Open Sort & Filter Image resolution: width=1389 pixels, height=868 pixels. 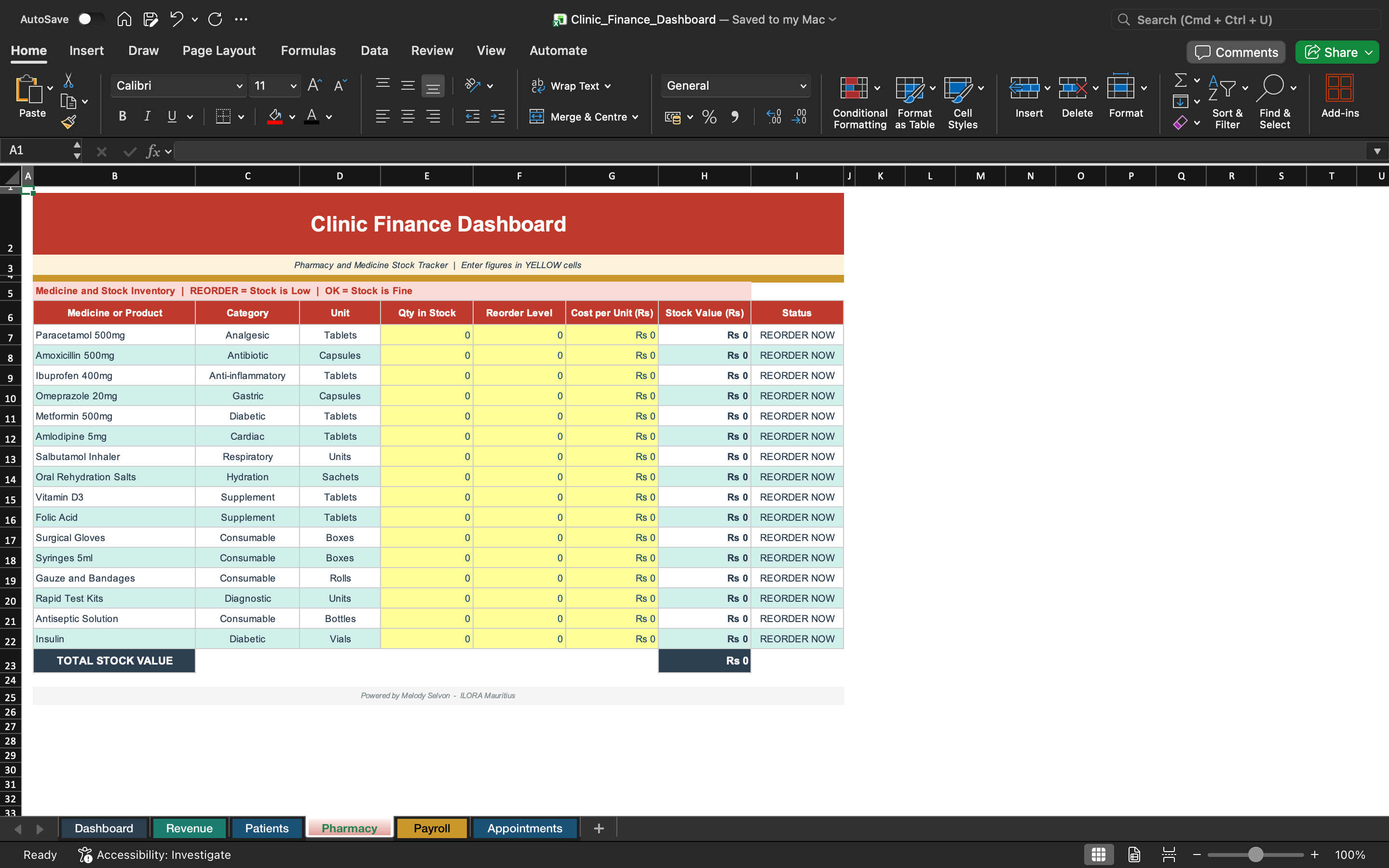coord(1227,103)
